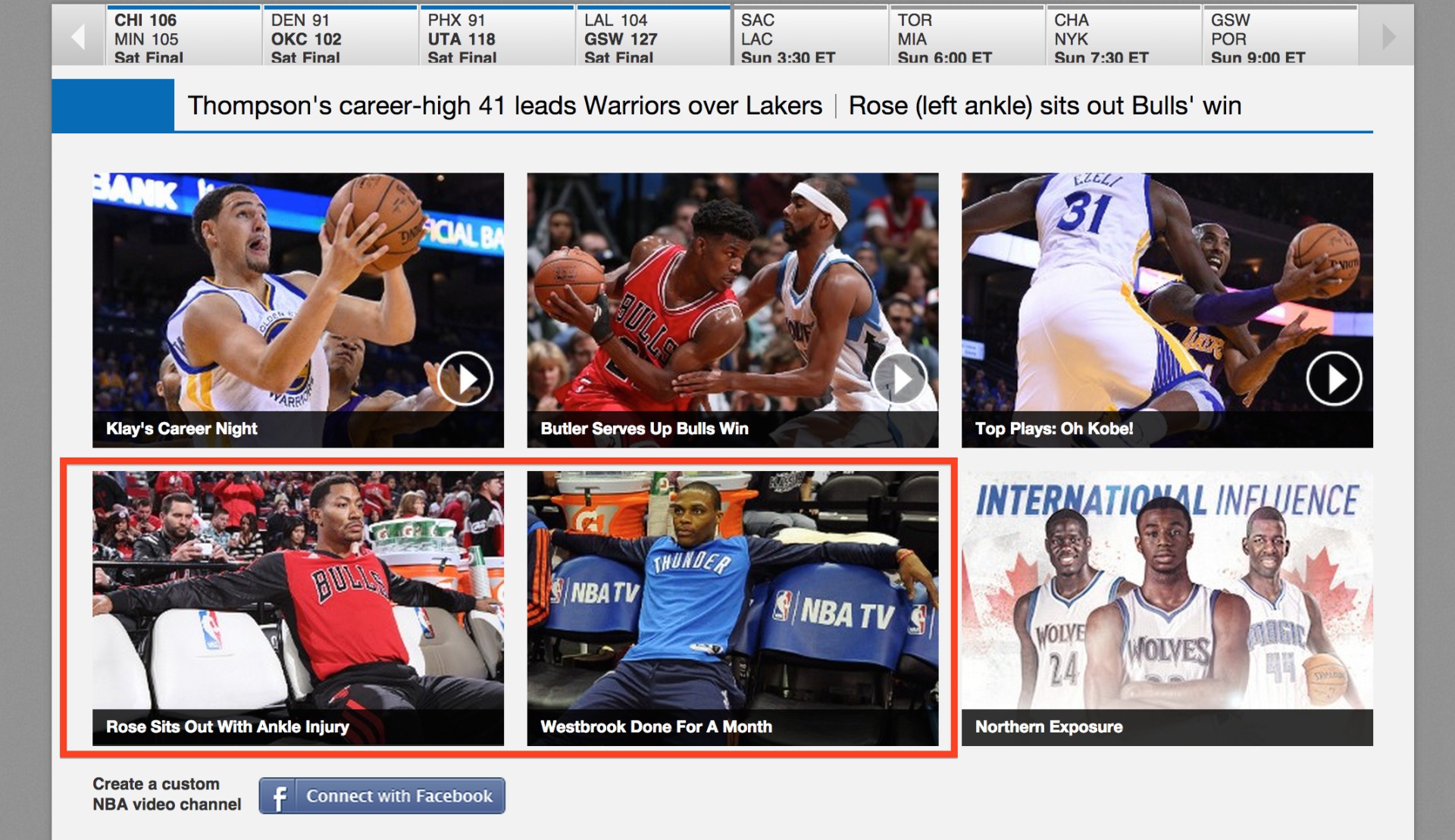Click the scoreboard left arrow

(78, 36)
